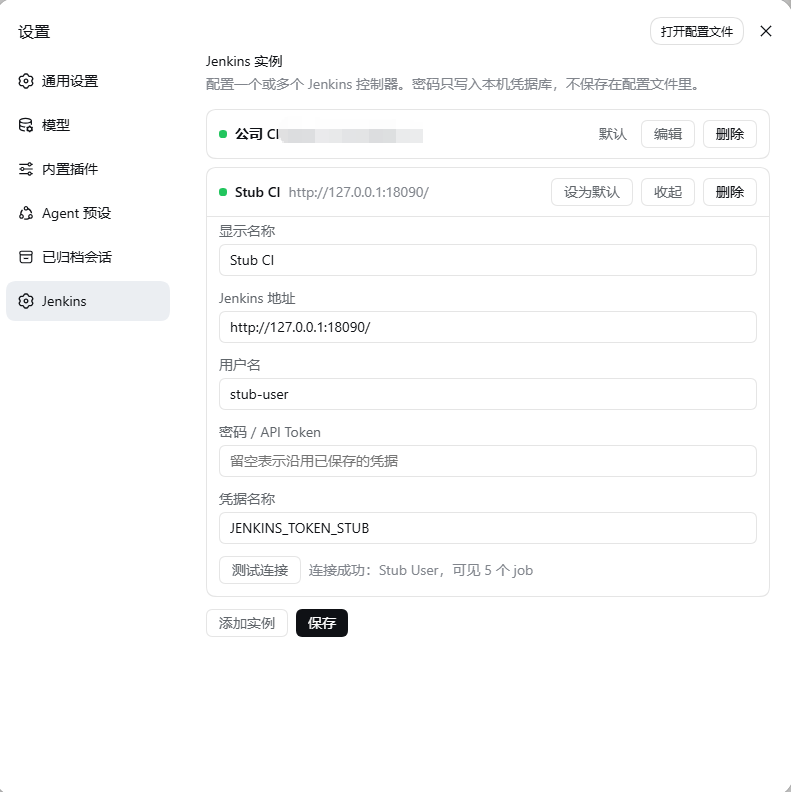
Task: Focus the Jenkins 地址 input field
Action: pyautogui.click(x=487, y=327)
